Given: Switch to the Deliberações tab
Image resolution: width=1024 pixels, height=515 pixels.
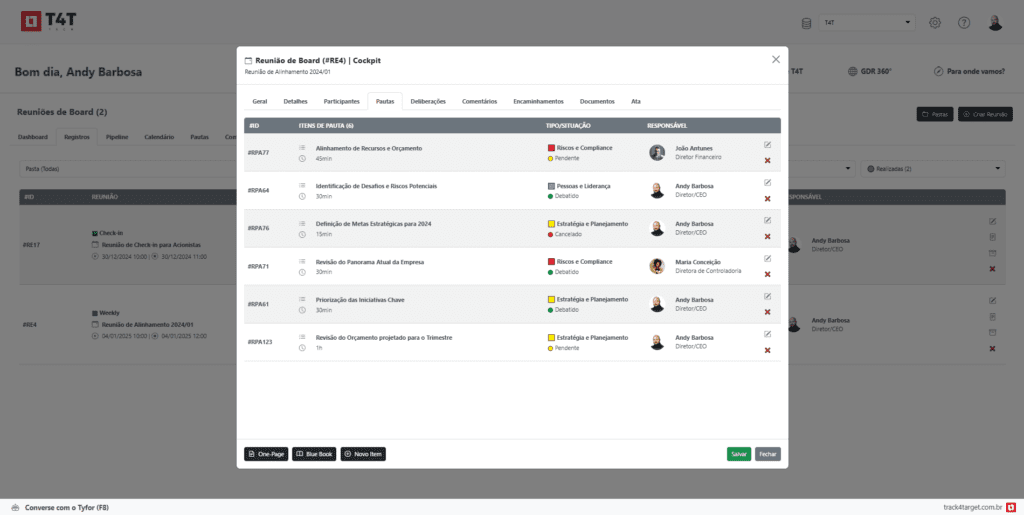Looking at the screenshot, I should [x=428, y=101].
